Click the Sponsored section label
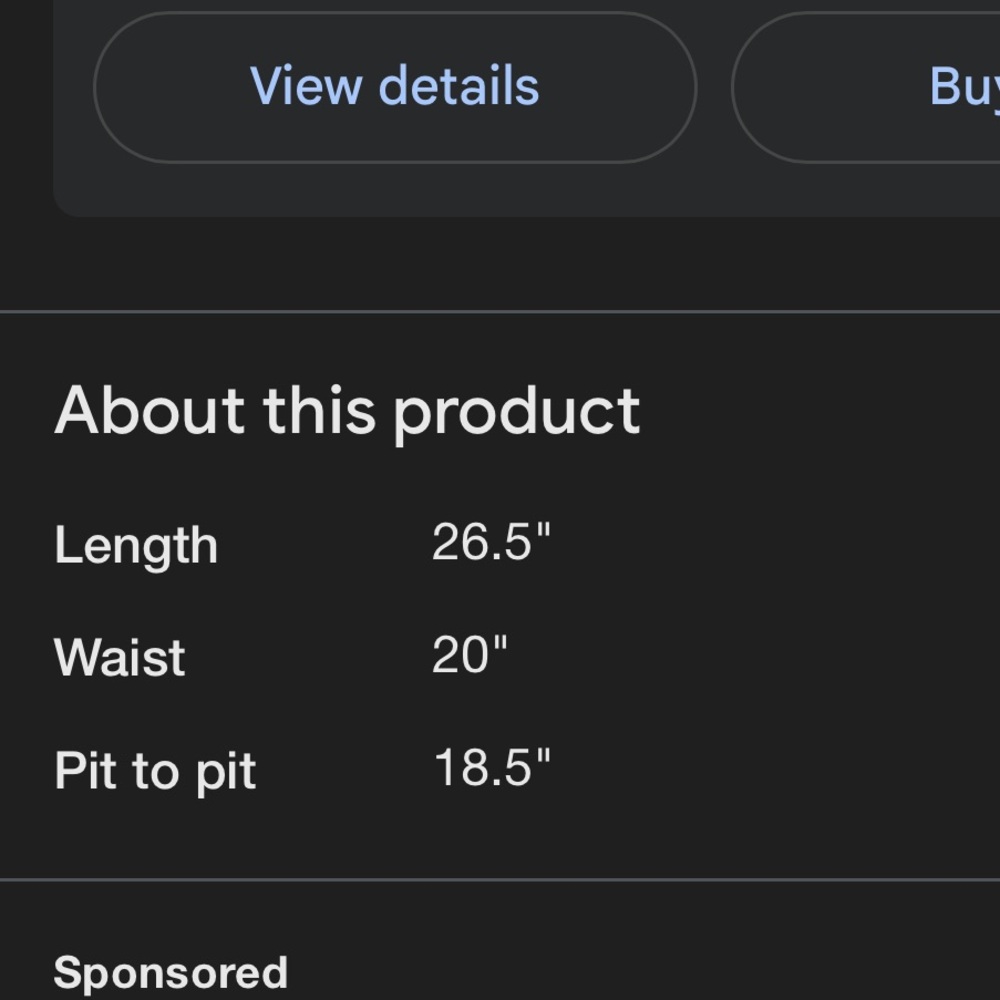This screenshot has height=1000, width=1000. pos(170,973)
